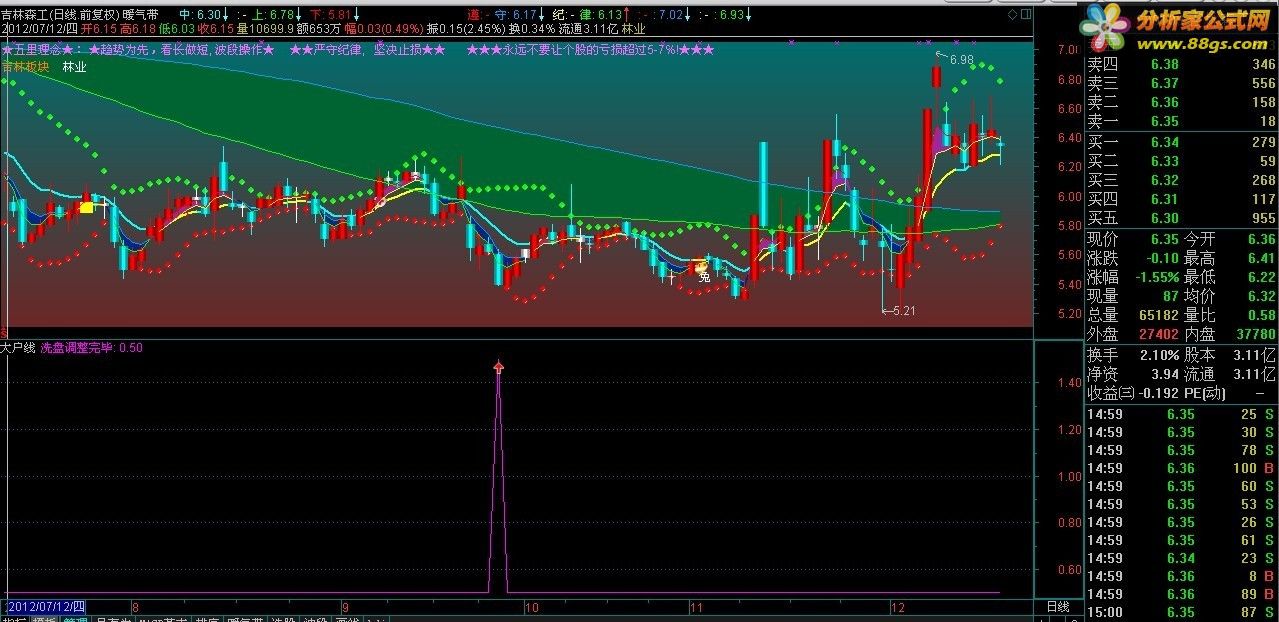Screen dimensions: 1279x622
Task: Open the 吉林板块 sector label
Action: [x=26, y=66]
